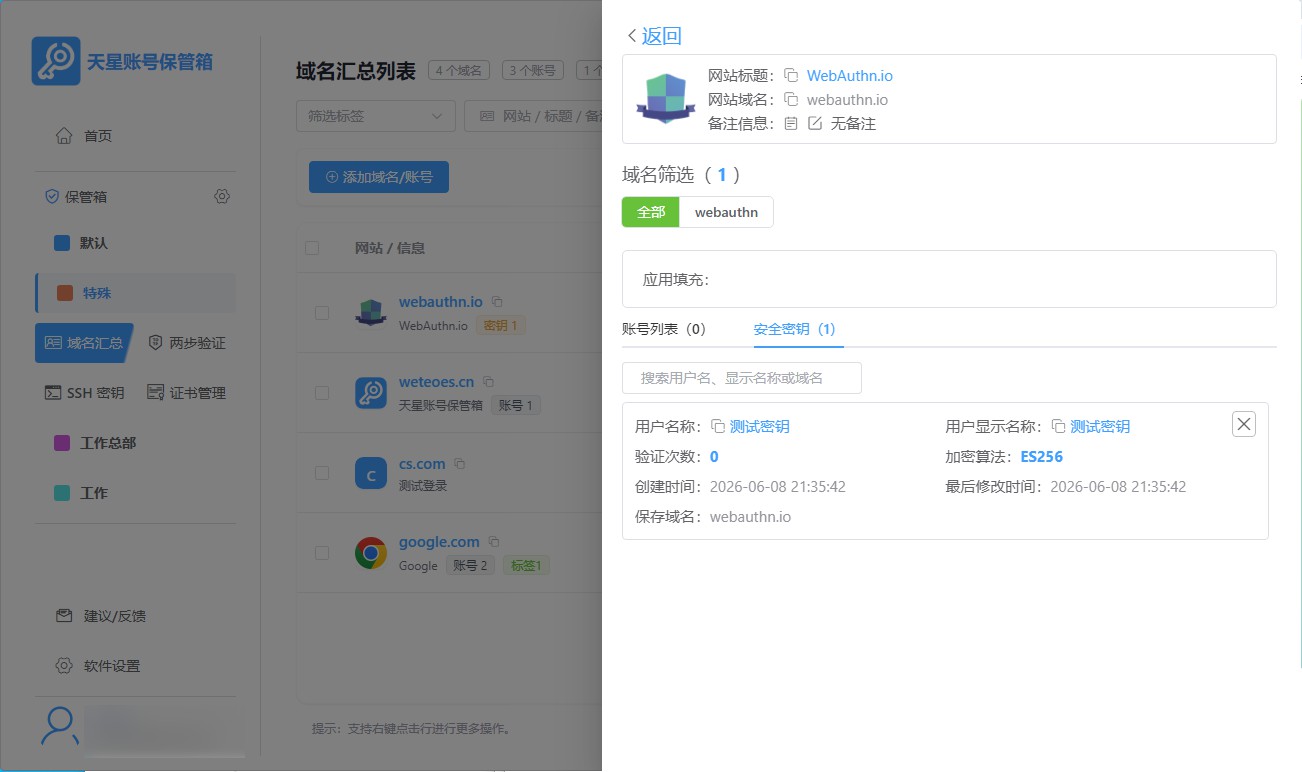Copy the webauthn.io domain in list
Image resolution: width=1302 pixels, height=772 pixels.
pos(497,302)
